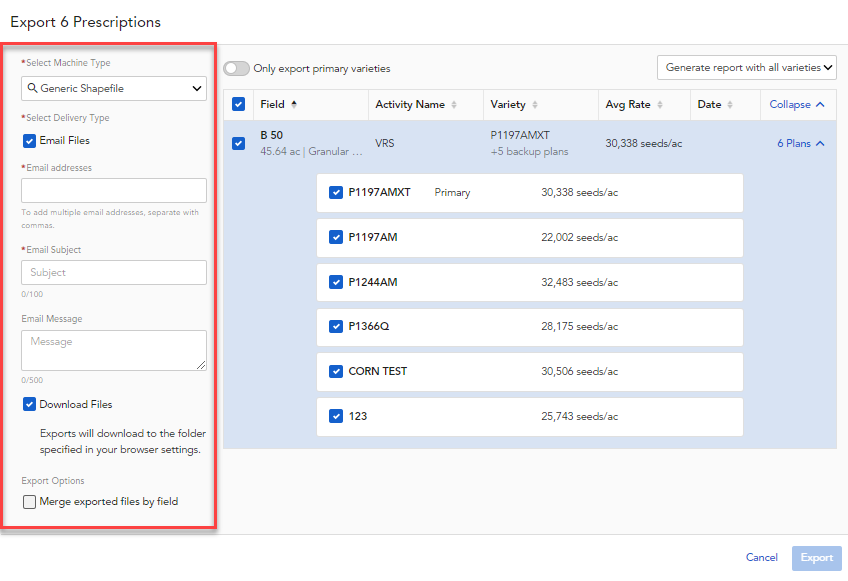This screenshot has width=848, height=581.
Task: Click the Activity Name sort arrows
Action: pyautogui.click(x=455, y=105)
